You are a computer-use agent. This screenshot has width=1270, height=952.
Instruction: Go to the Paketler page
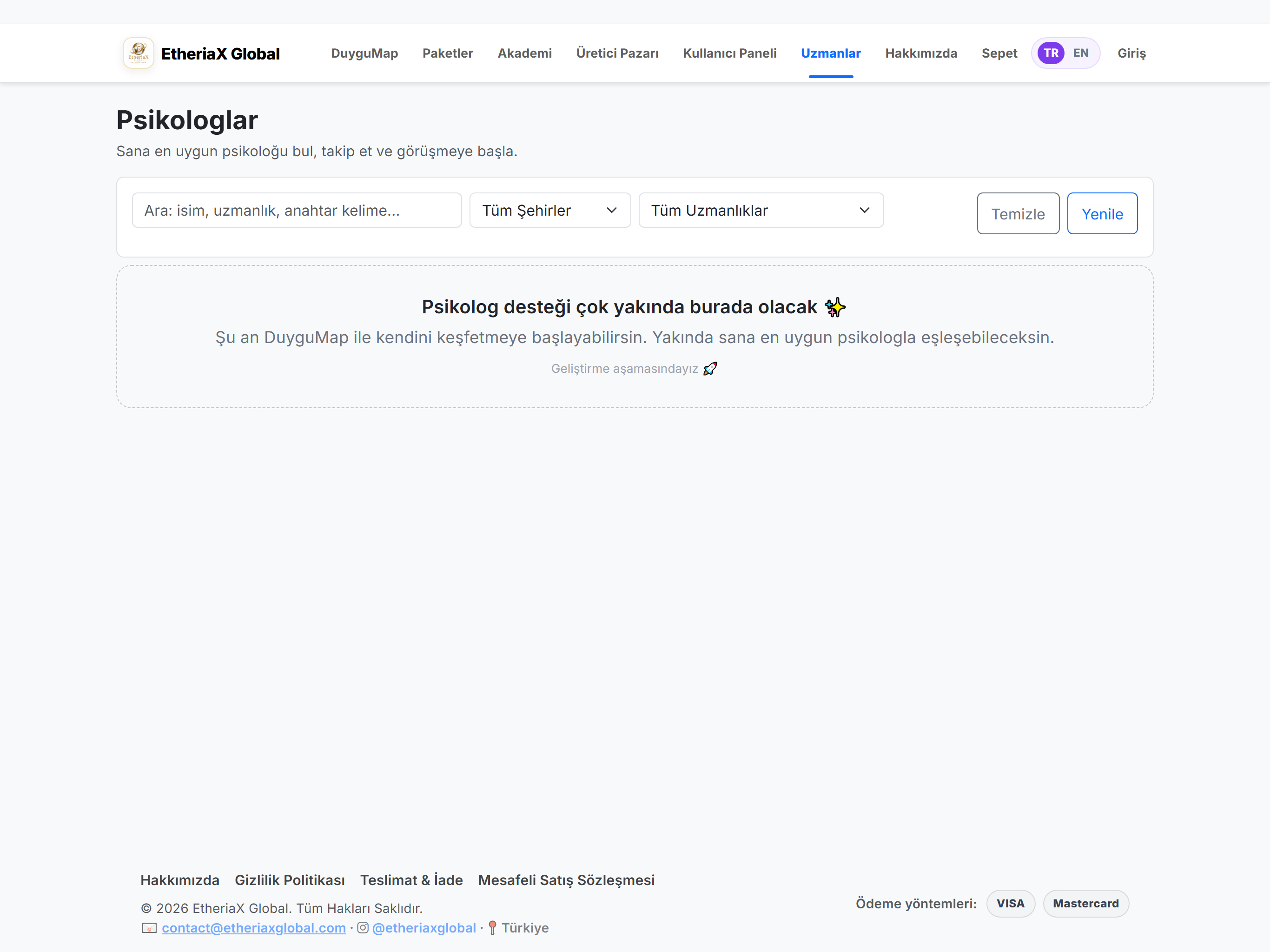click(x=448, y=53)
